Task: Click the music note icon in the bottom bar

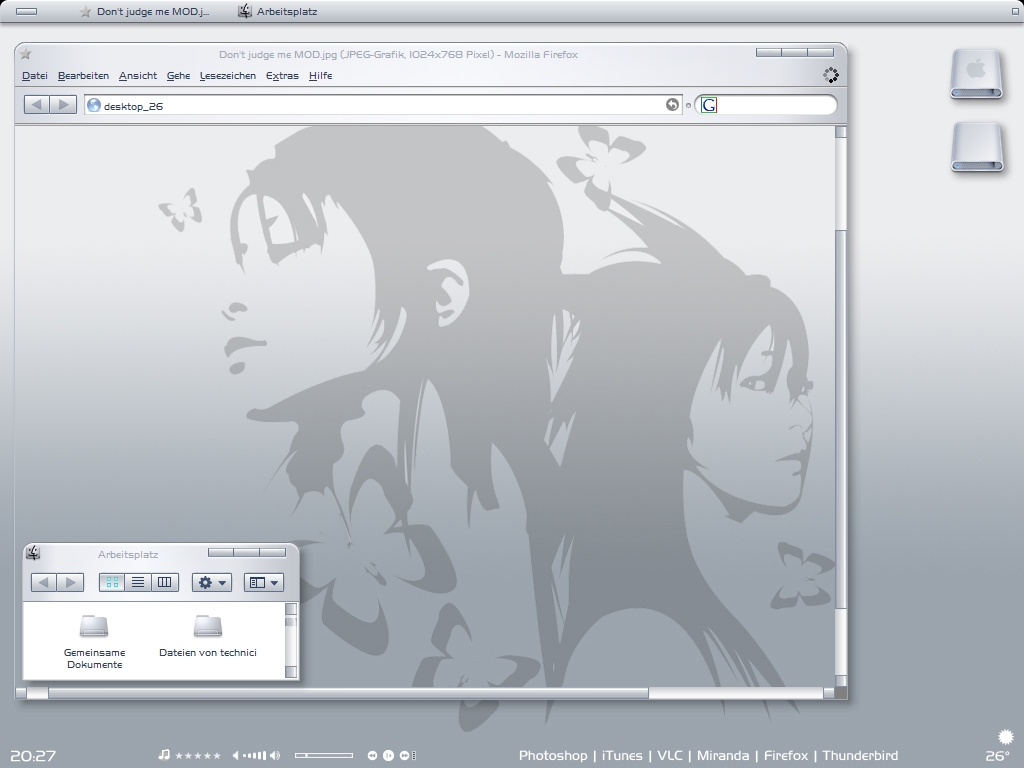Action: 165,755
